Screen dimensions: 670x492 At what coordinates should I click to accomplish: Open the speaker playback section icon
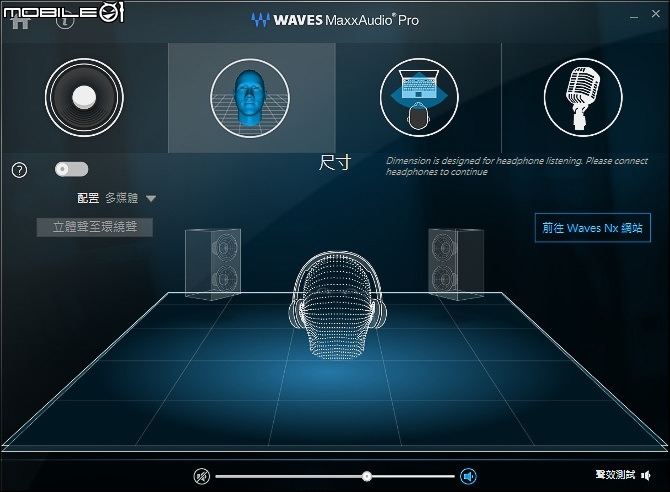click(84, 97)
